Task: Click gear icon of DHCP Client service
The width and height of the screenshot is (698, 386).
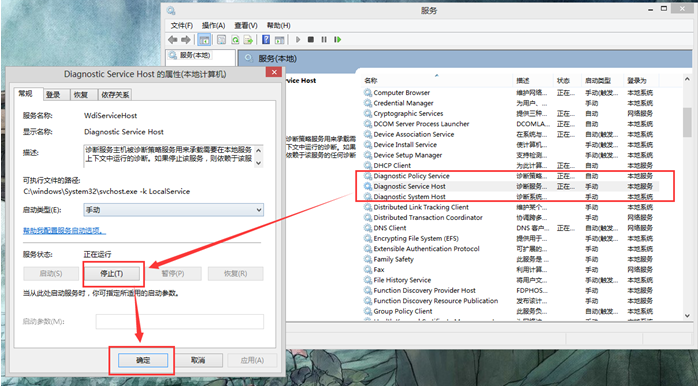Action: click(368, 165)
